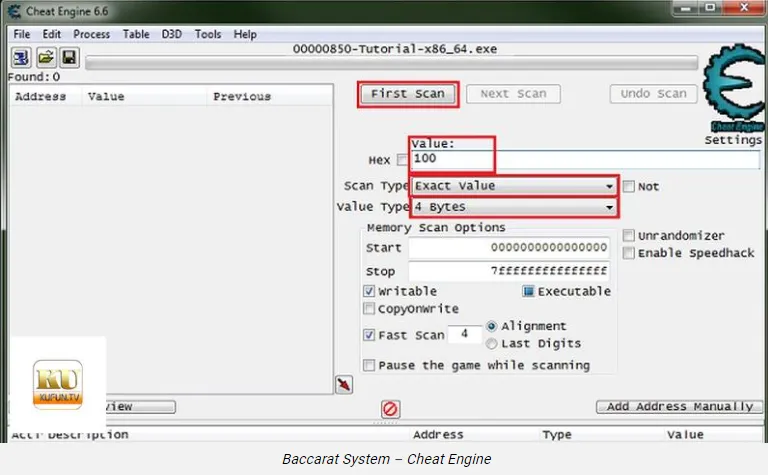Click the open file folder icon
Image resolution: width=768 pixels, height=475 pixels.
coord(46,58)
